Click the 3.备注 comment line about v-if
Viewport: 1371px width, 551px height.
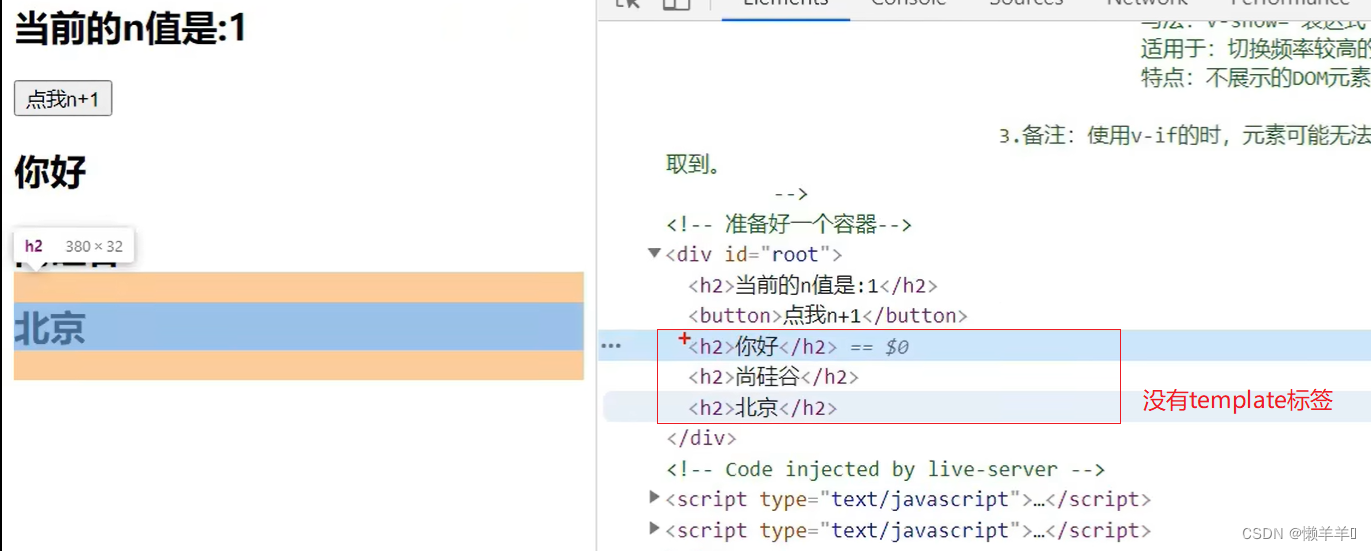coord(1185,137)
